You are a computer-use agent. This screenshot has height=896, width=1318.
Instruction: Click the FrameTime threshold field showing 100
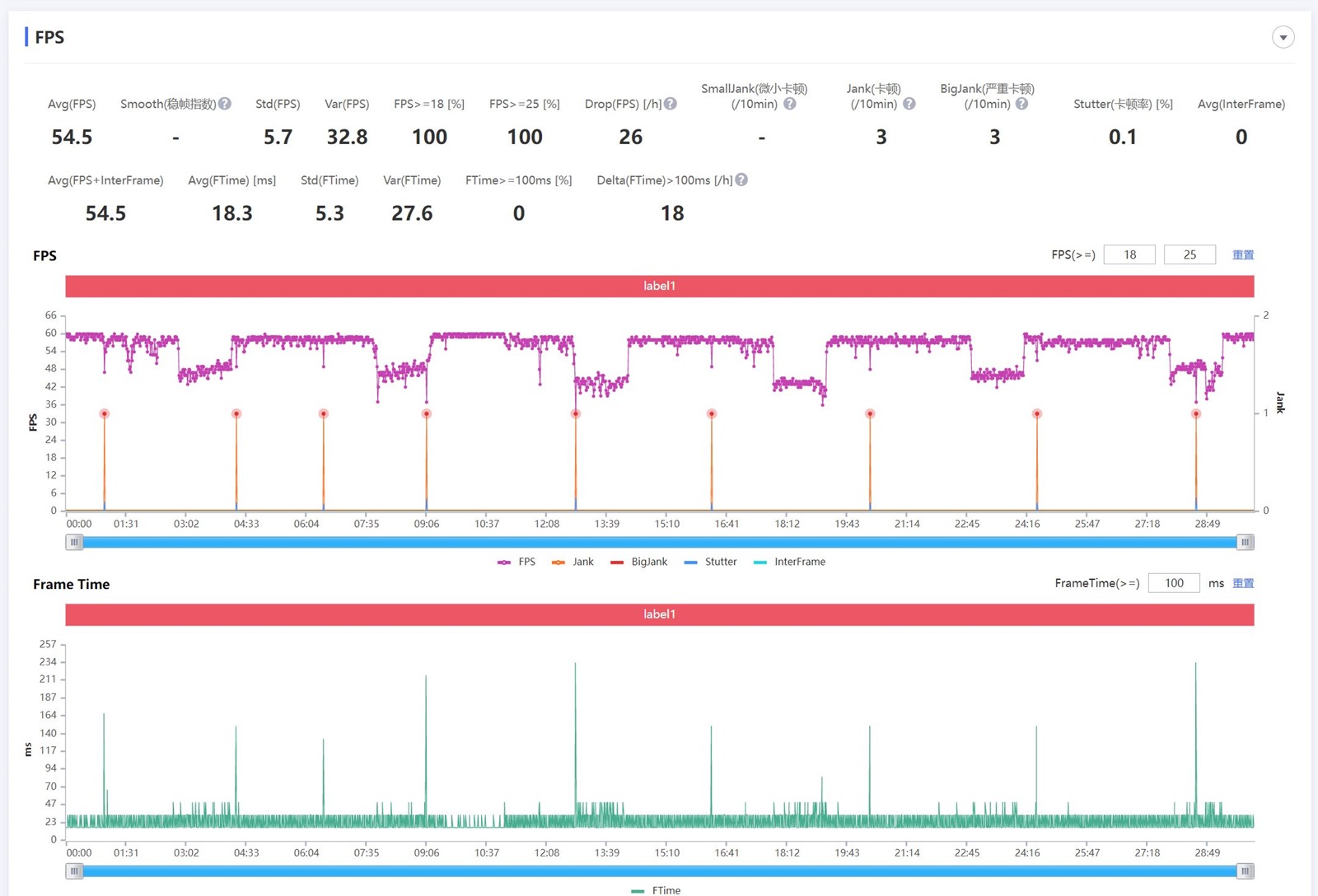click(1174, 583)
